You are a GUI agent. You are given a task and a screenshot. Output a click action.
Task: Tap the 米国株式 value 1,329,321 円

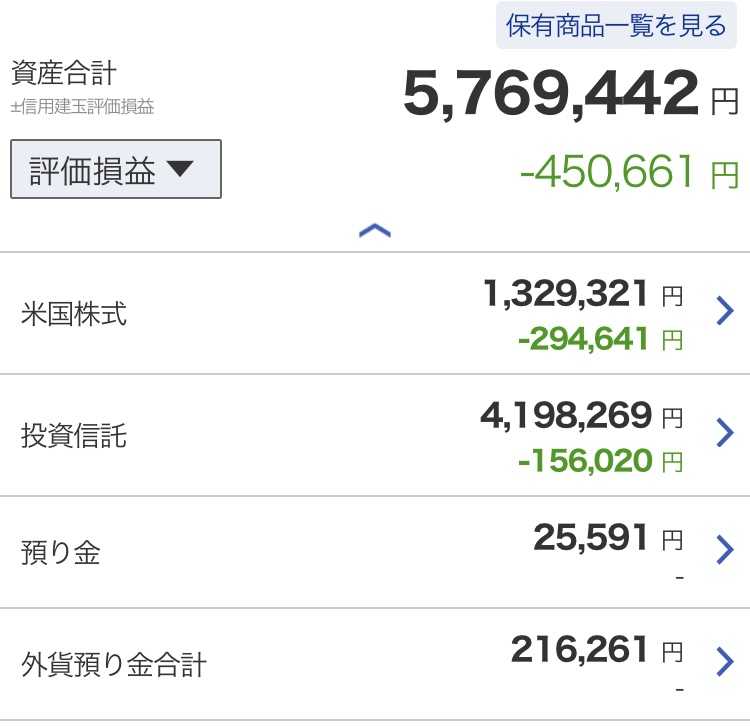[x=583, y=293]
